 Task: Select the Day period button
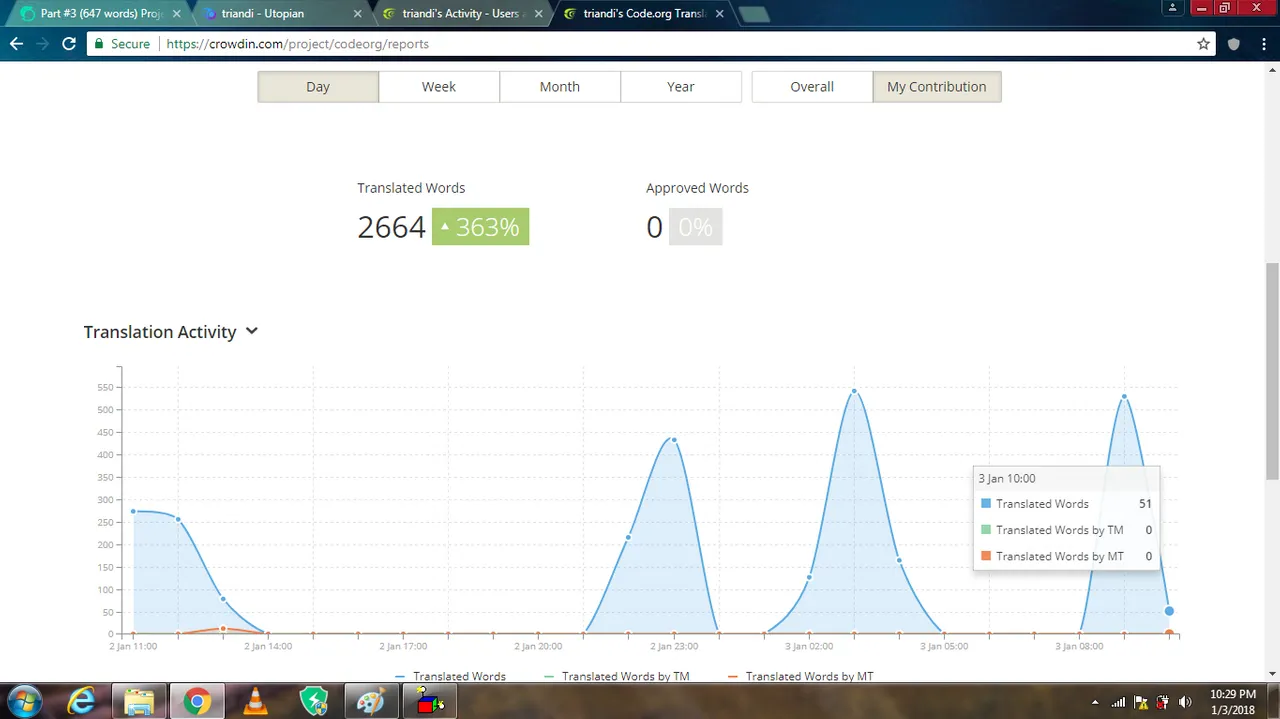(x=318, y=87)
